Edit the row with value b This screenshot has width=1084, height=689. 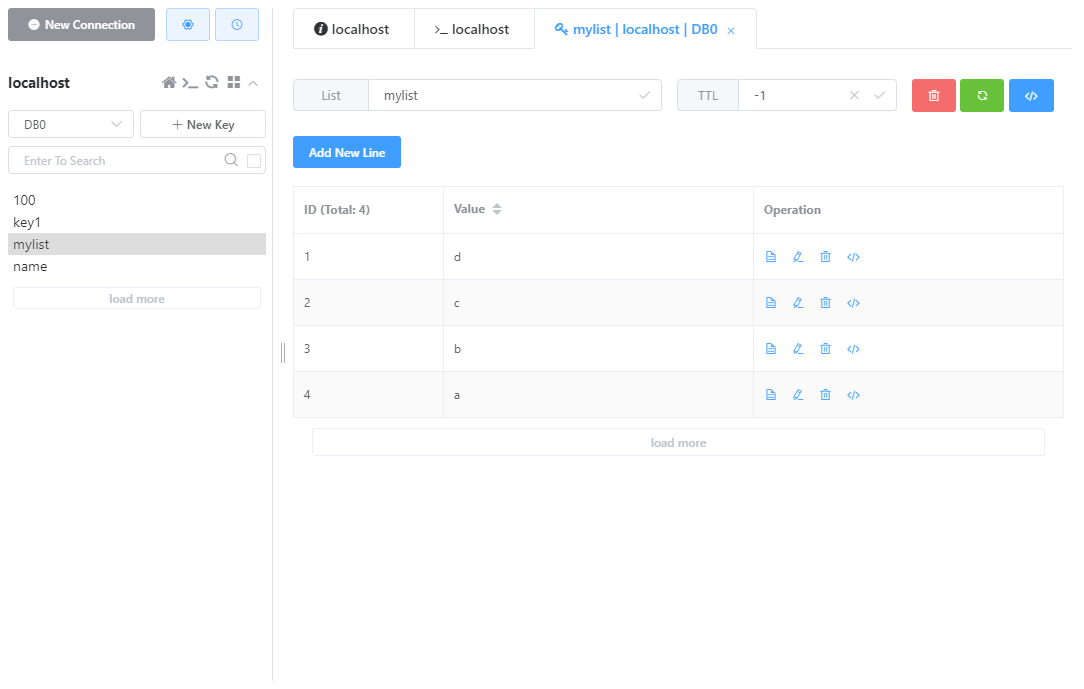(798, 349)
